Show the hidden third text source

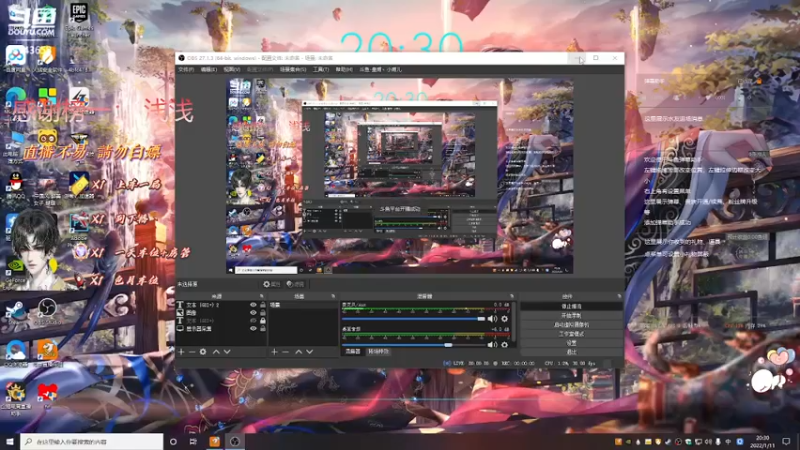[253, 321]
